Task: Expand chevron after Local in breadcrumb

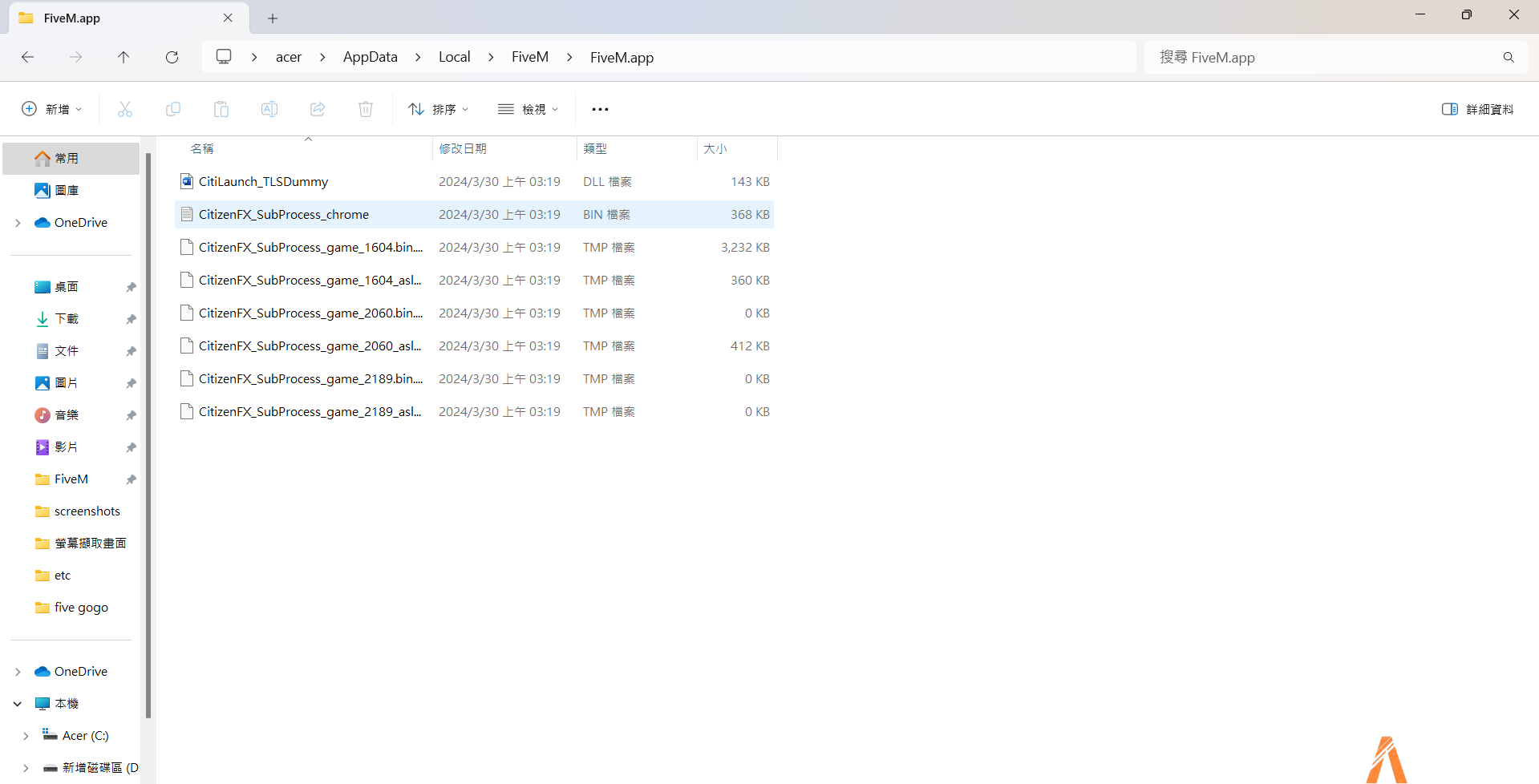Action: coord(491,57)
